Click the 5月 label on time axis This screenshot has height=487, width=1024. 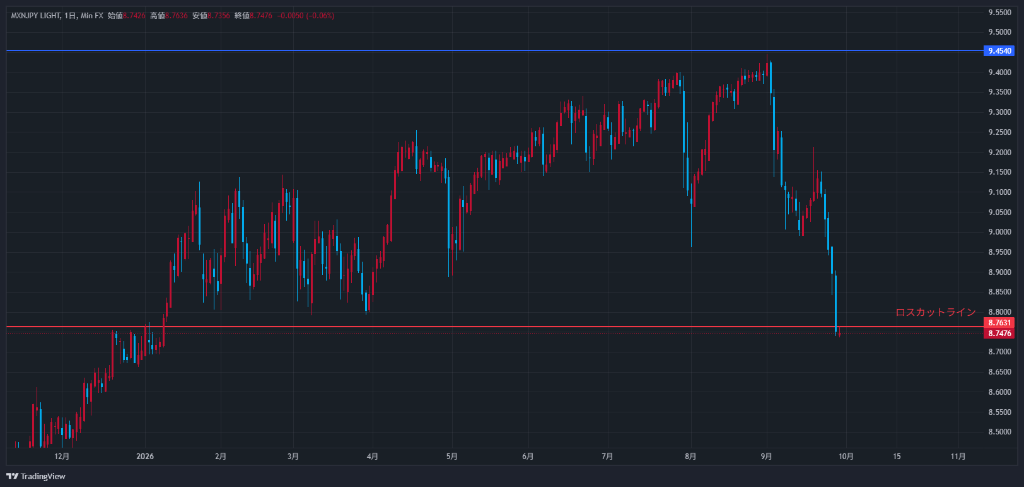tap(452, 456)
